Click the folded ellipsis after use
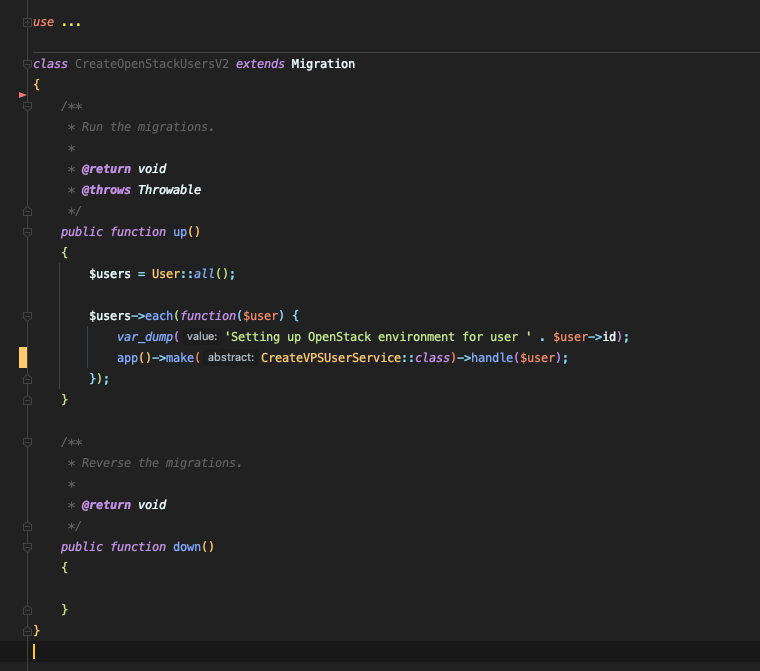The width and height of the screenshot is (760, 671). pyautogui.click(x=71, y=22)
